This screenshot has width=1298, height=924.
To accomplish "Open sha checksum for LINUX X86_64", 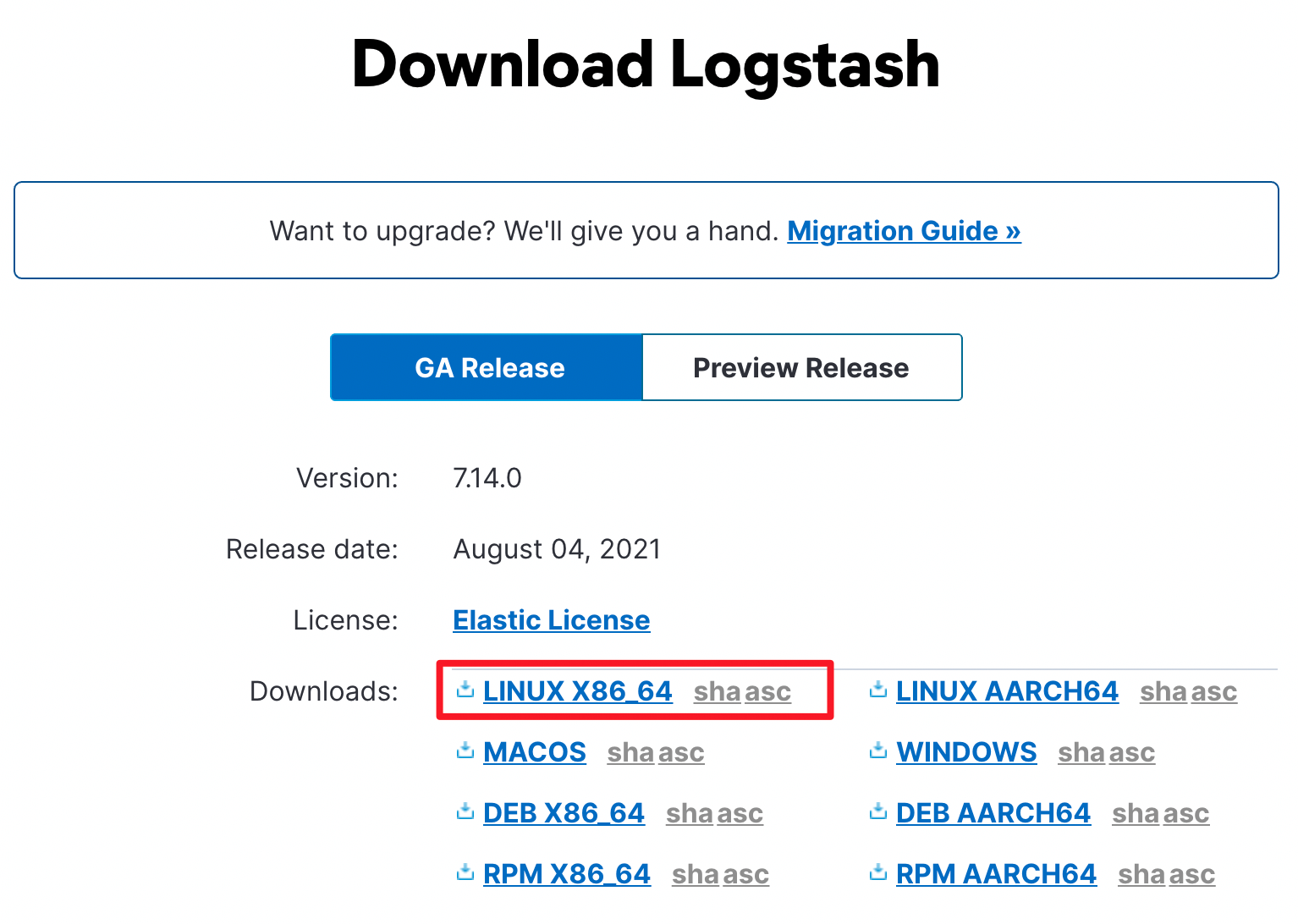I will pyautogui.click(x=718, y=692).
